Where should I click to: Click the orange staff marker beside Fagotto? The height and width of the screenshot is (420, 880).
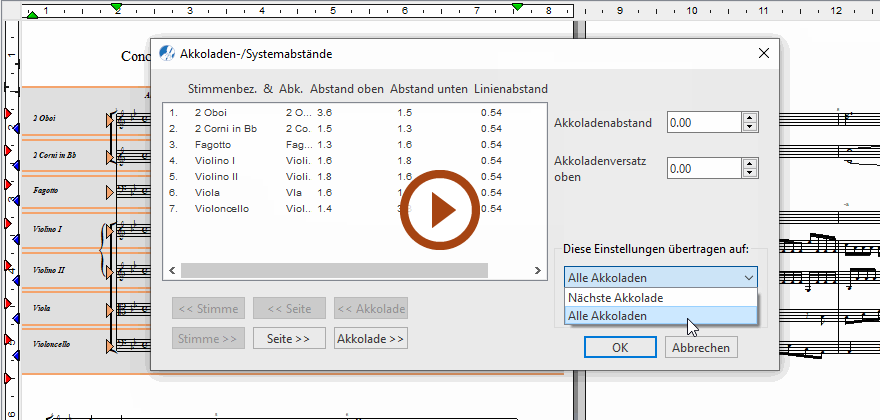pyautogui.click(x=110, y=191)
